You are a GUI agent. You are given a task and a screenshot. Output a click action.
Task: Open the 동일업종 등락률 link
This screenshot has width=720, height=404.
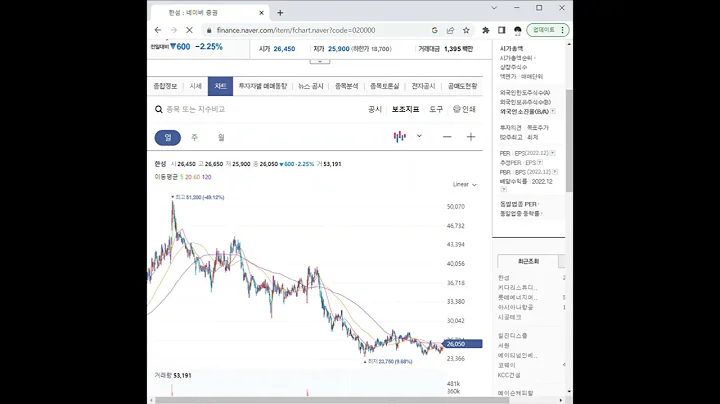[x=521, y=213]
